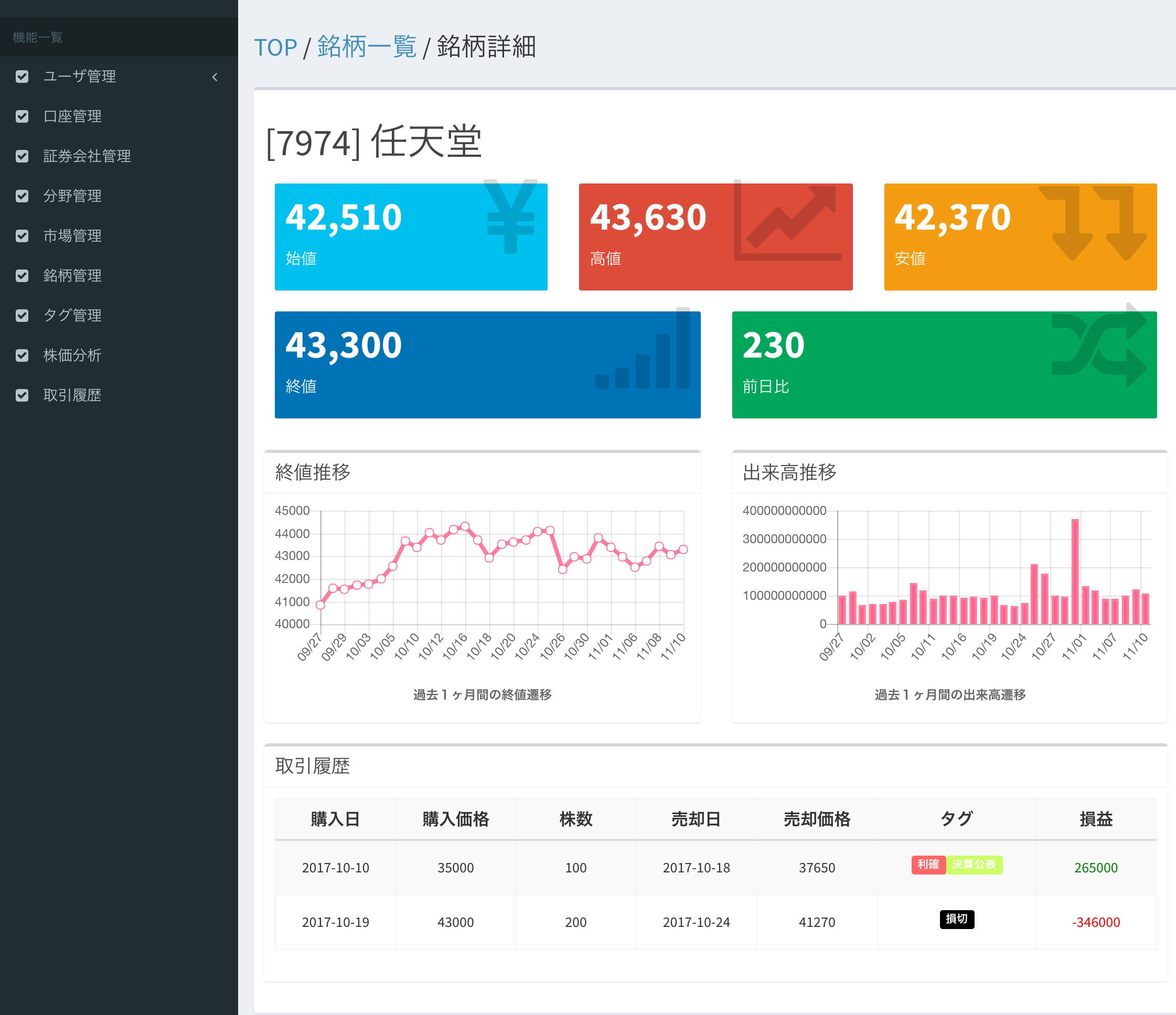Image resolution: width=1176 pixels, height=1015 pixels.
Task: Uncheck the 分野管理 checkbox
Action: click(x=22, y=196)
